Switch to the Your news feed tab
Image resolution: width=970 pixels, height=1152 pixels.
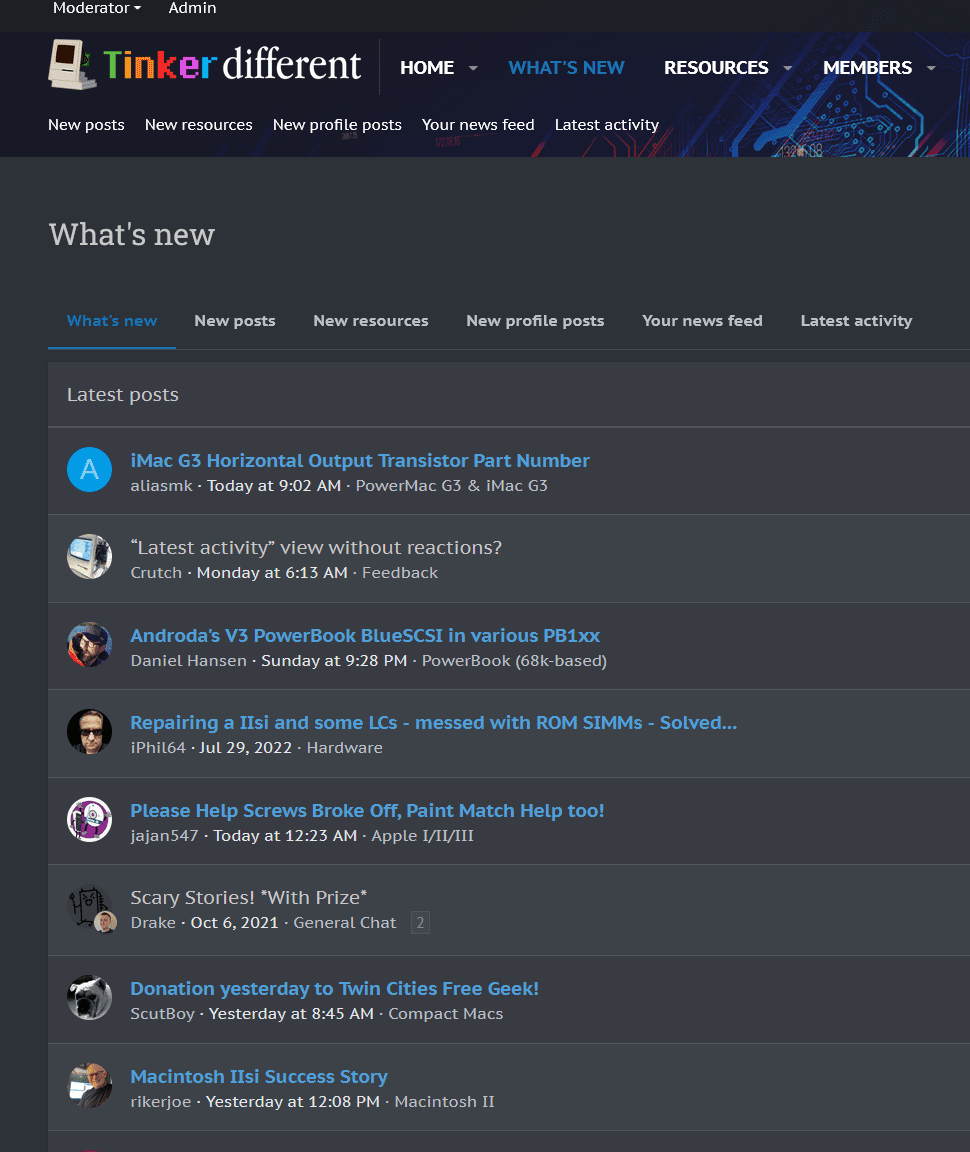click(703, 321)
